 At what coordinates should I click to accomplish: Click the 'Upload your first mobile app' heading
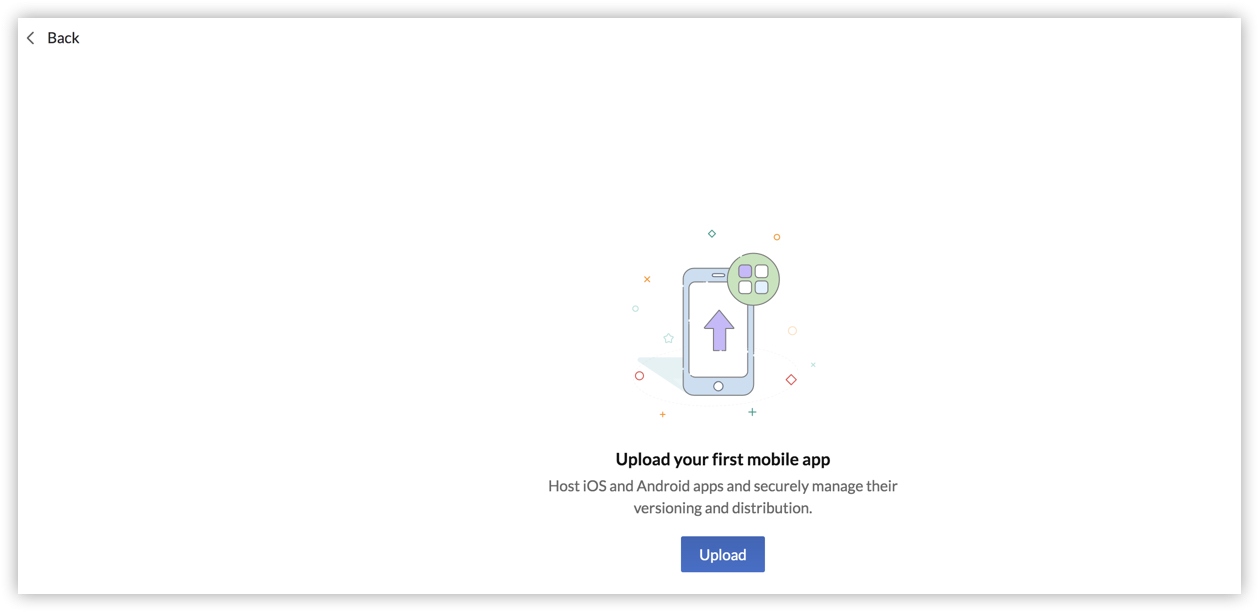(x=722, y=459)
